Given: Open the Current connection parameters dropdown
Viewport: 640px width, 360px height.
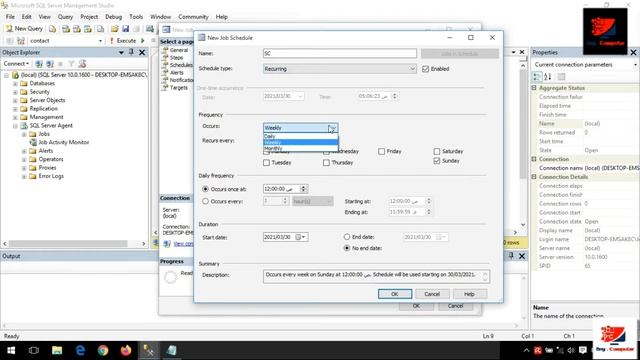Looking at the screenshot, I should (x=635, y=65).
